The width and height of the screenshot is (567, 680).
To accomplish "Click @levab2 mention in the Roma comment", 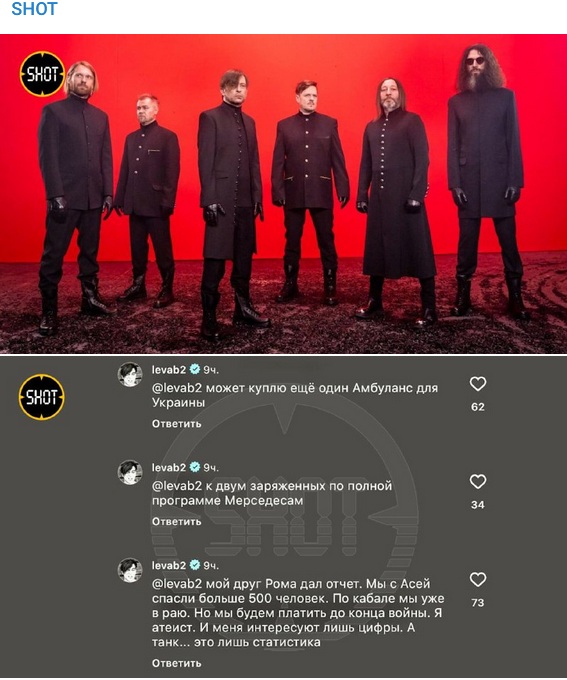I will [x=177, y=584].
